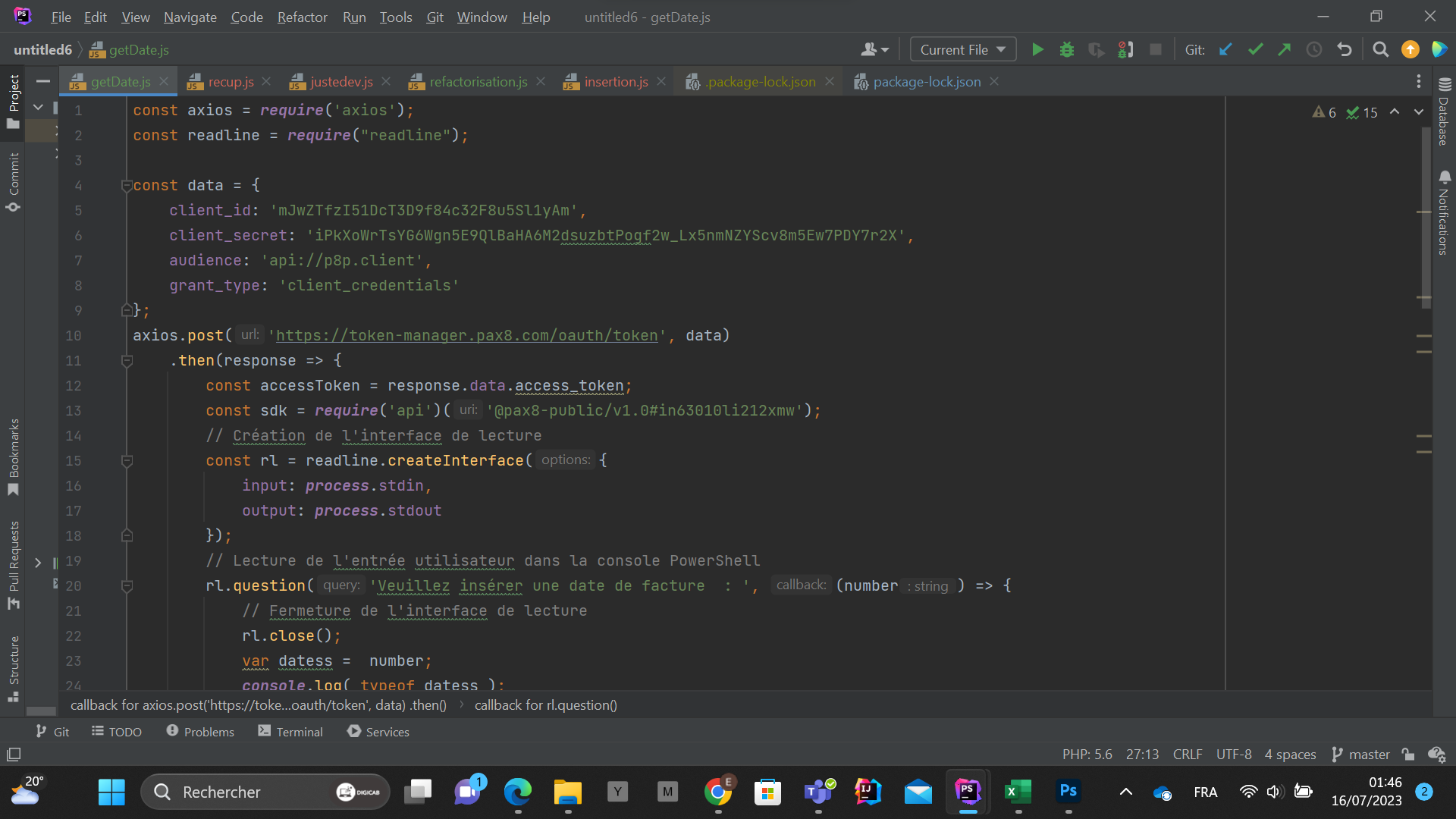Open the Database tool window
The width and height of the screenshot is (1456, 819).
[1444, 112]
